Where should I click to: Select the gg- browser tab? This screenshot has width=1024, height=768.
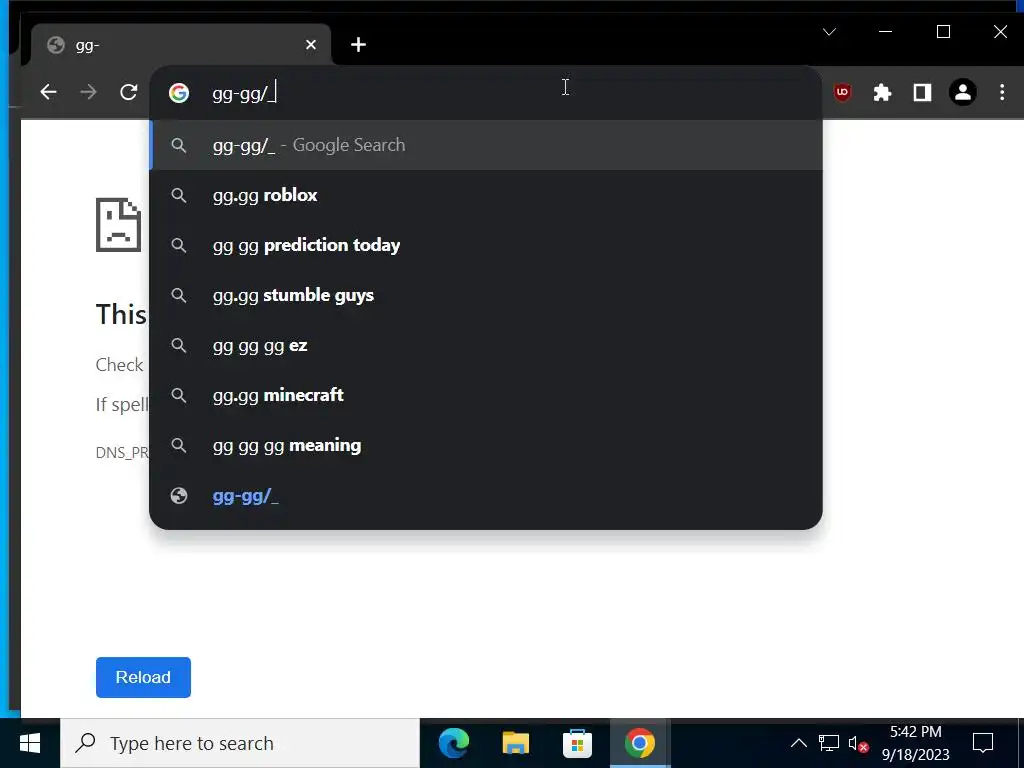181,45
